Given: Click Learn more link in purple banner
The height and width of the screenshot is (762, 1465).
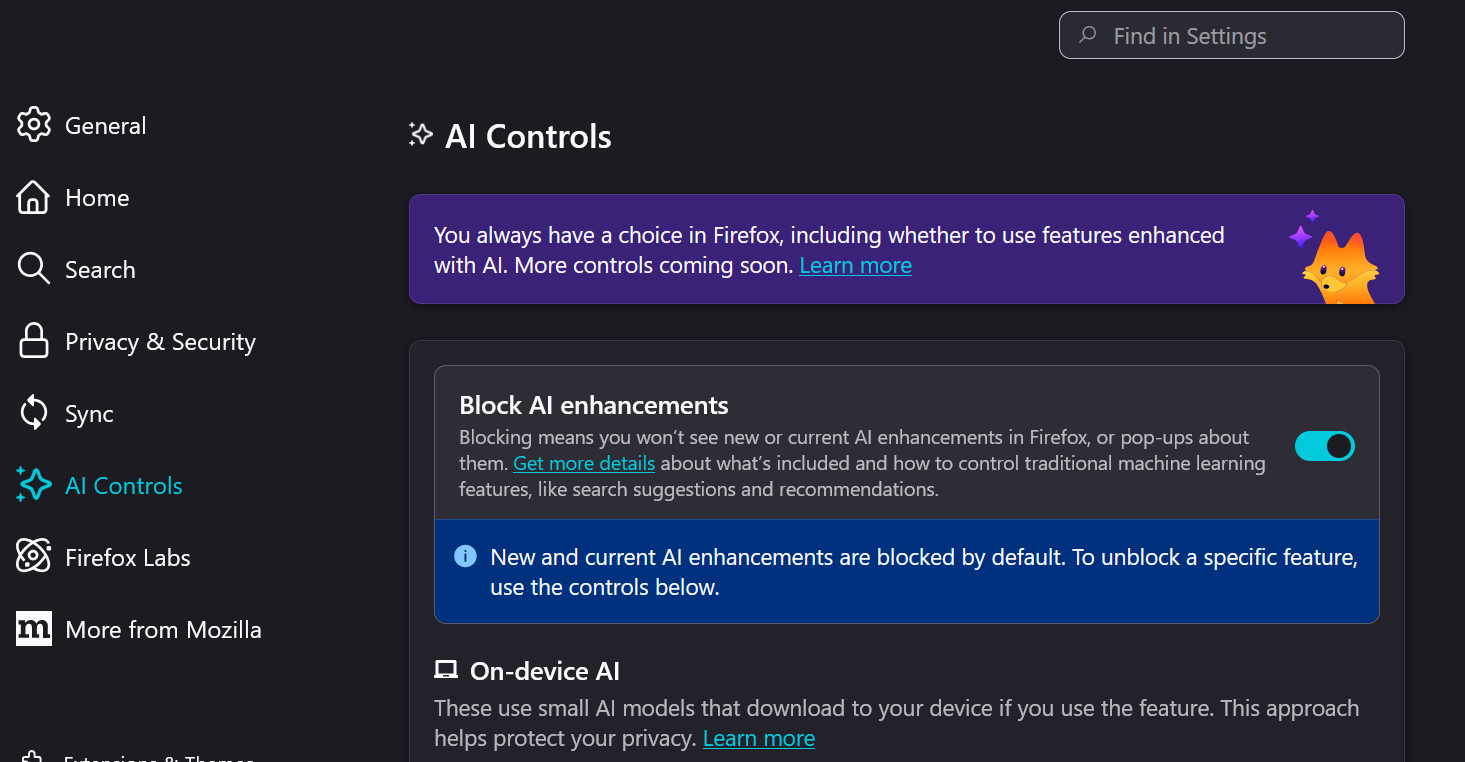Looking at the screenshot, I should (x=855, y=266).
